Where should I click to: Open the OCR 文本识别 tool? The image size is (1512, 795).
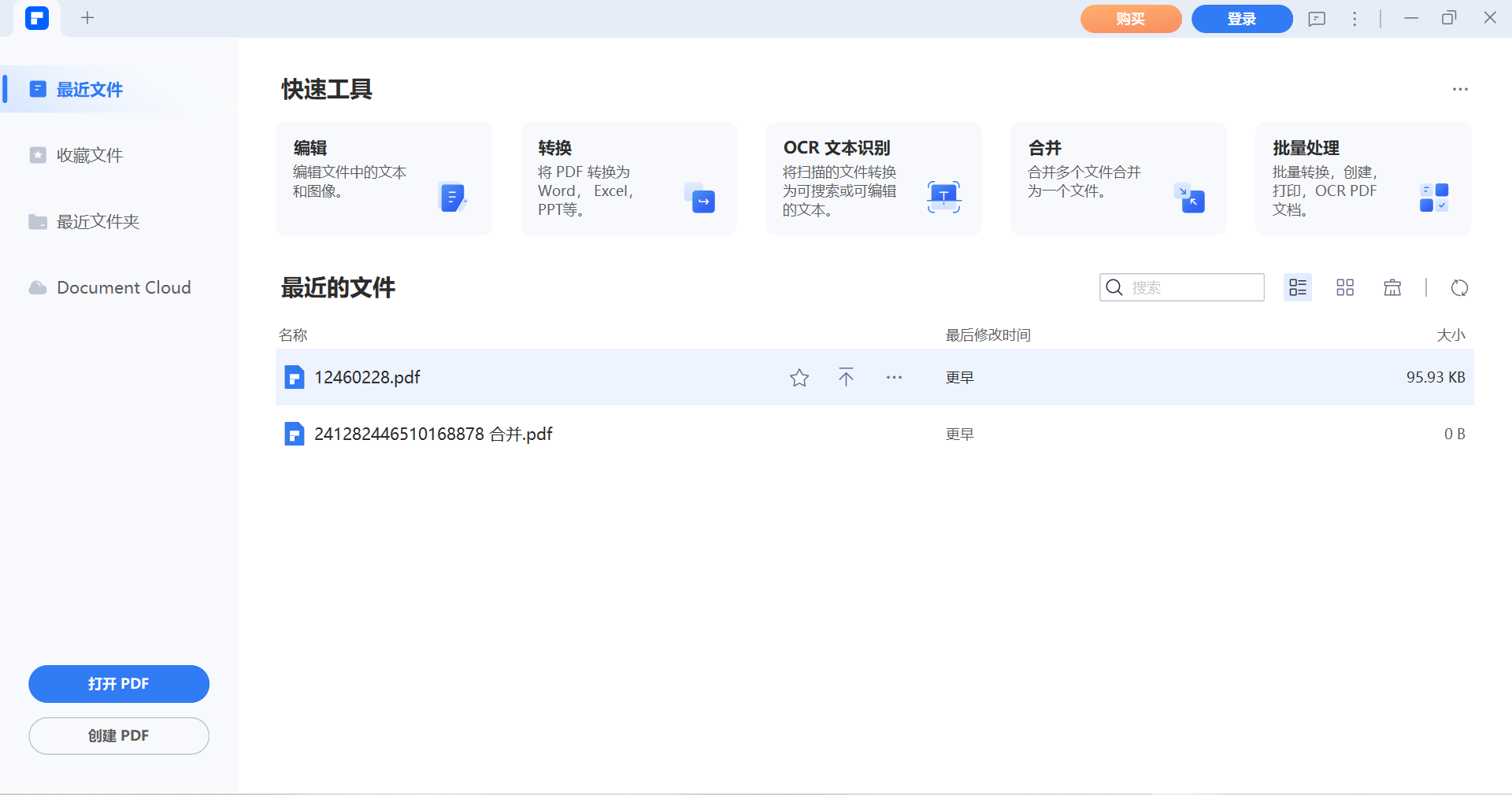pyautogui.click(x=873, y=179)
